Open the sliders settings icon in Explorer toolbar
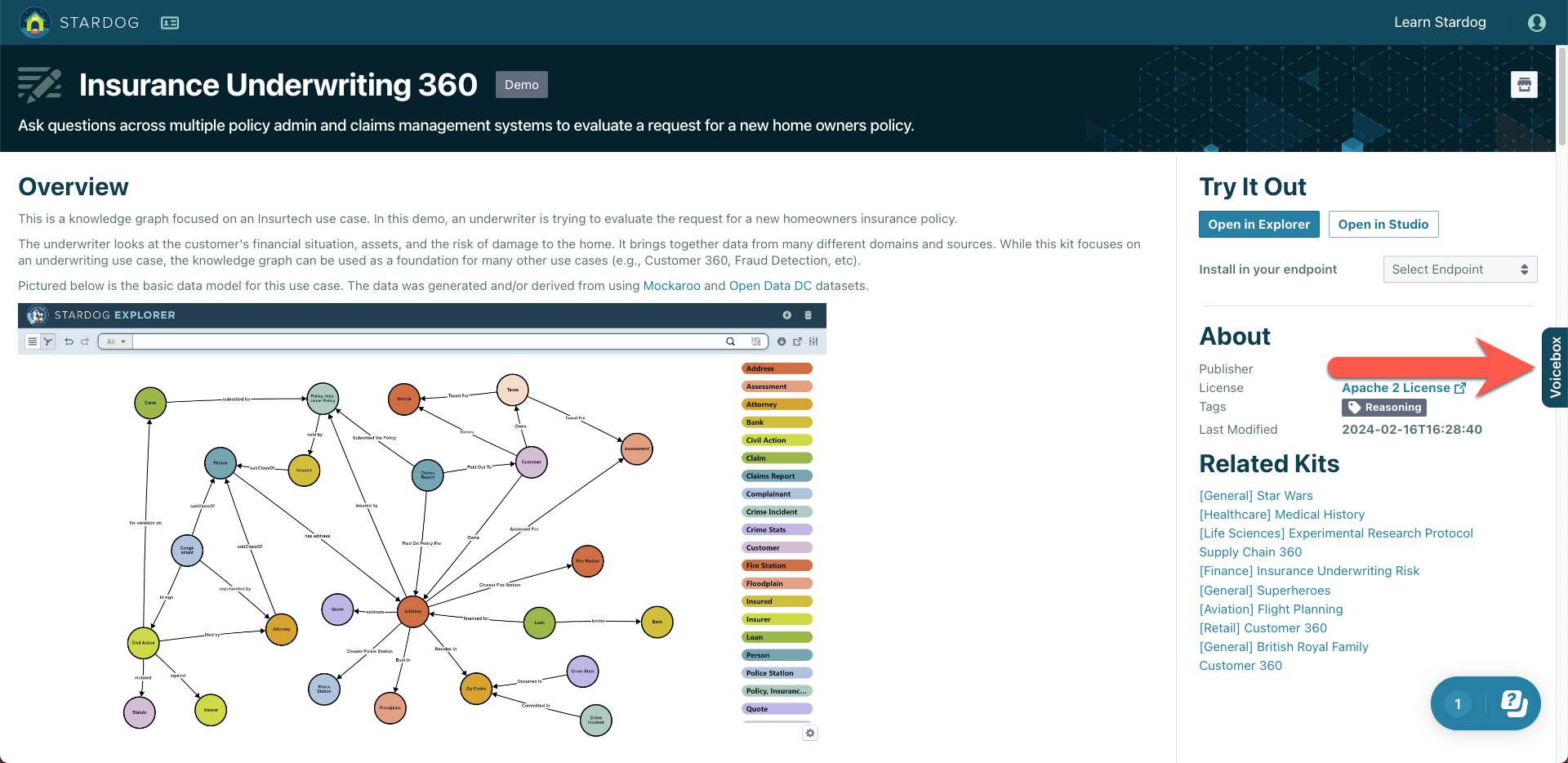 pos(813,341)
